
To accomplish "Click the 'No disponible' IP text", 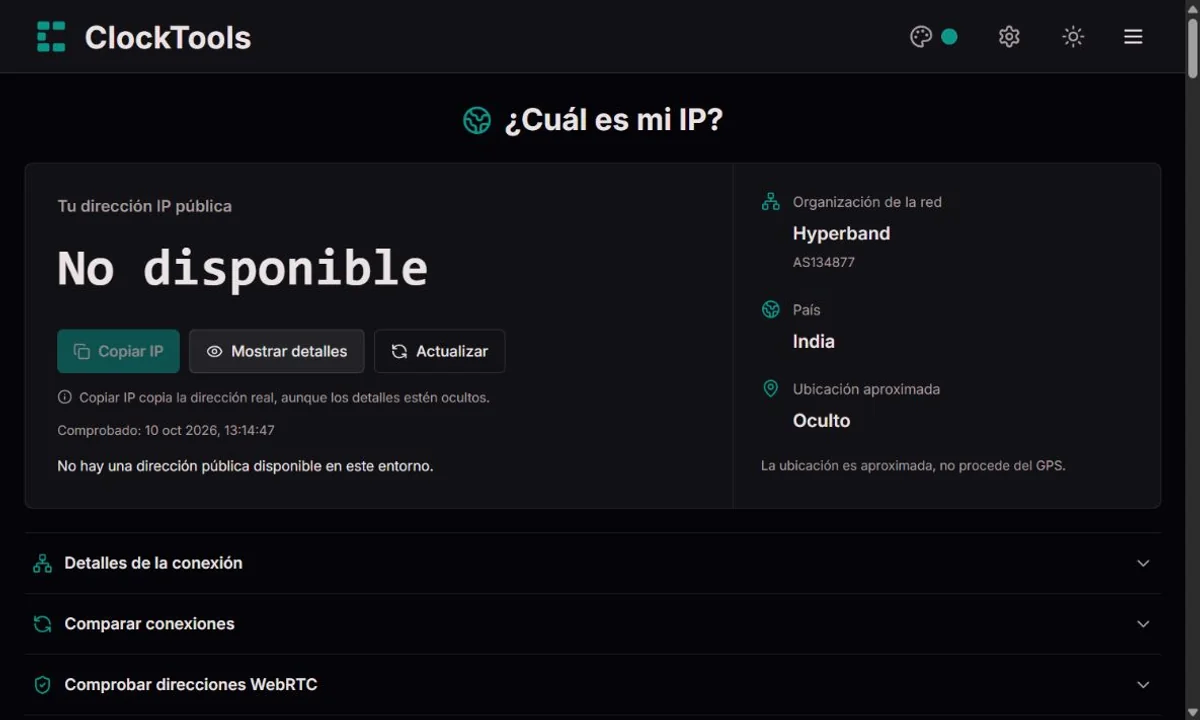I will [243, 268].
